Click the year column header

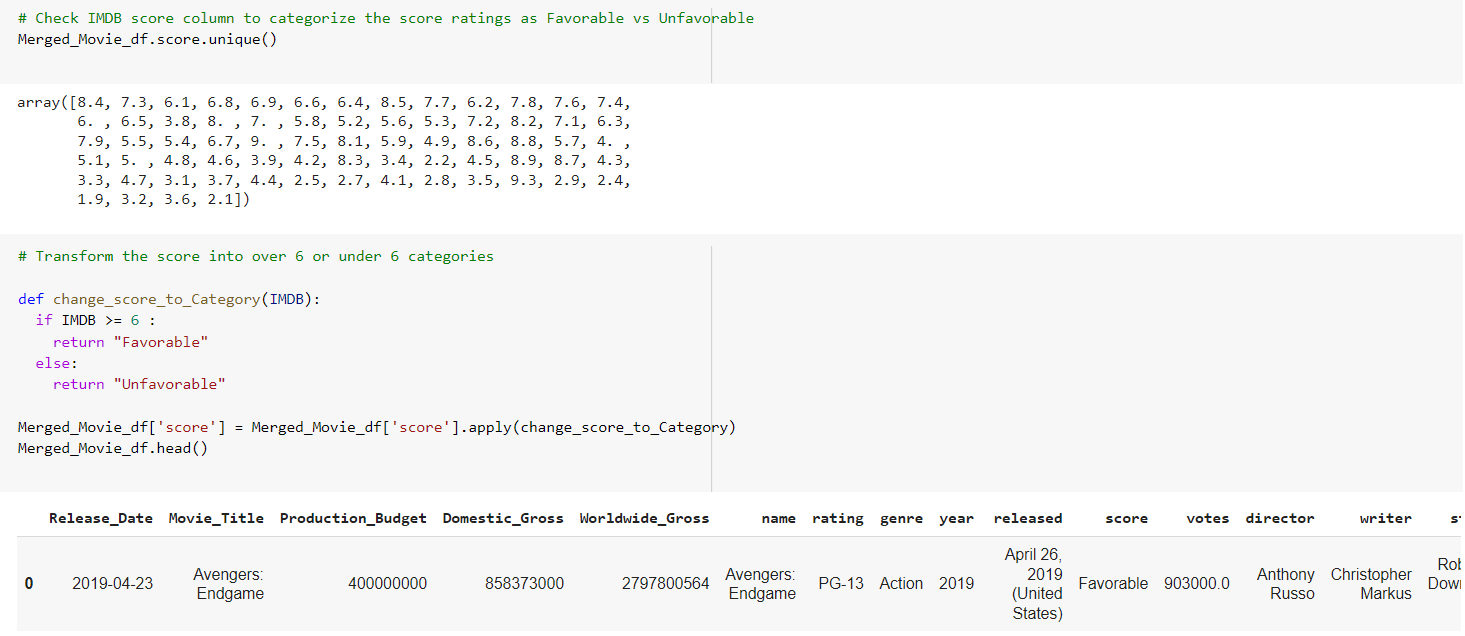(956, 518)
